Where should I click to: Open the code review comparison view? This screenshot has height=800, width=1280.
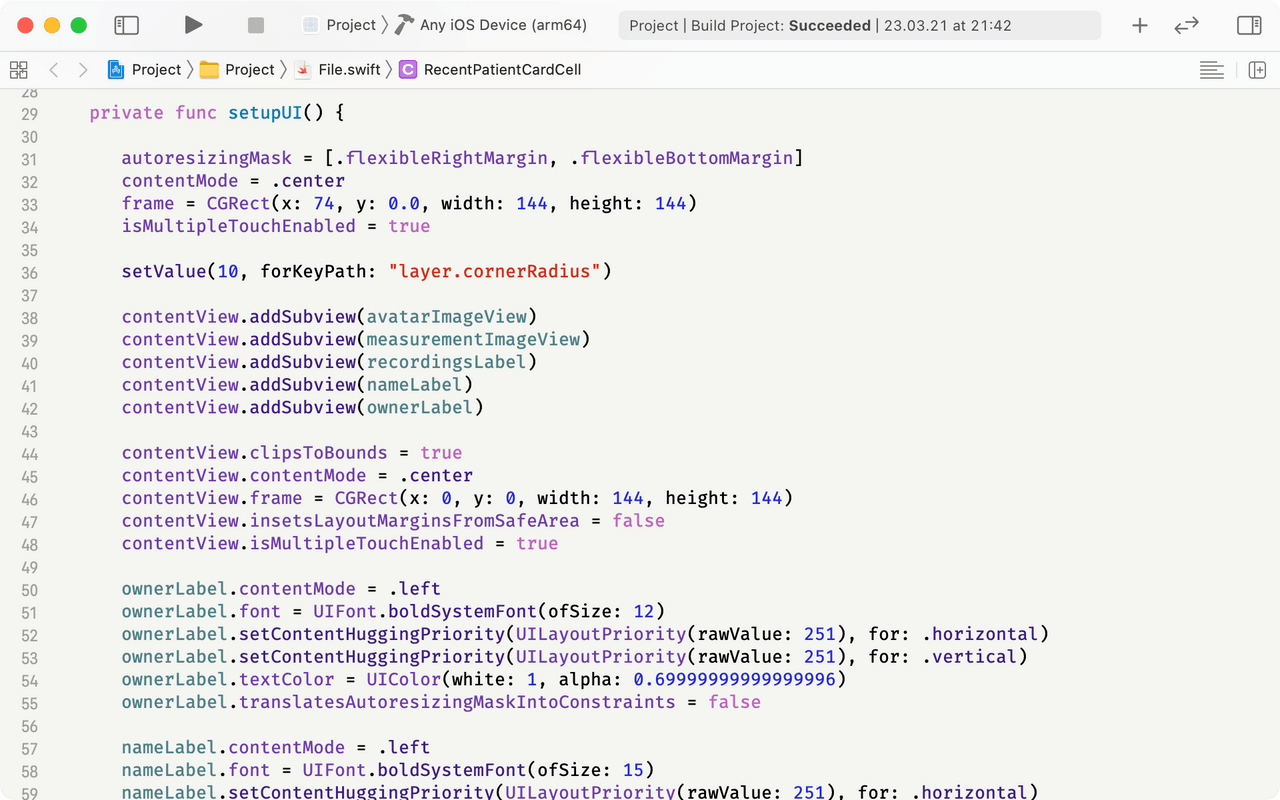tap(1186, 25)
